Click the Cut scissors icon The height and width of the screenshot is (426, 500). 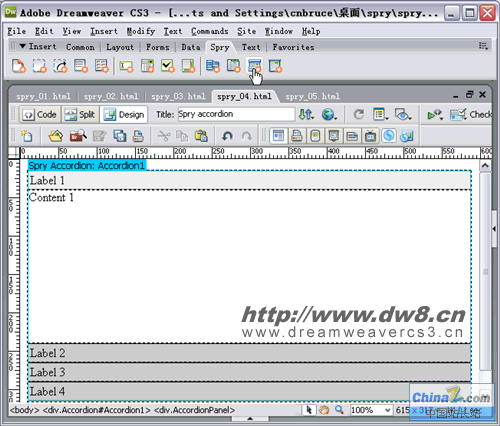click(163, 136)
